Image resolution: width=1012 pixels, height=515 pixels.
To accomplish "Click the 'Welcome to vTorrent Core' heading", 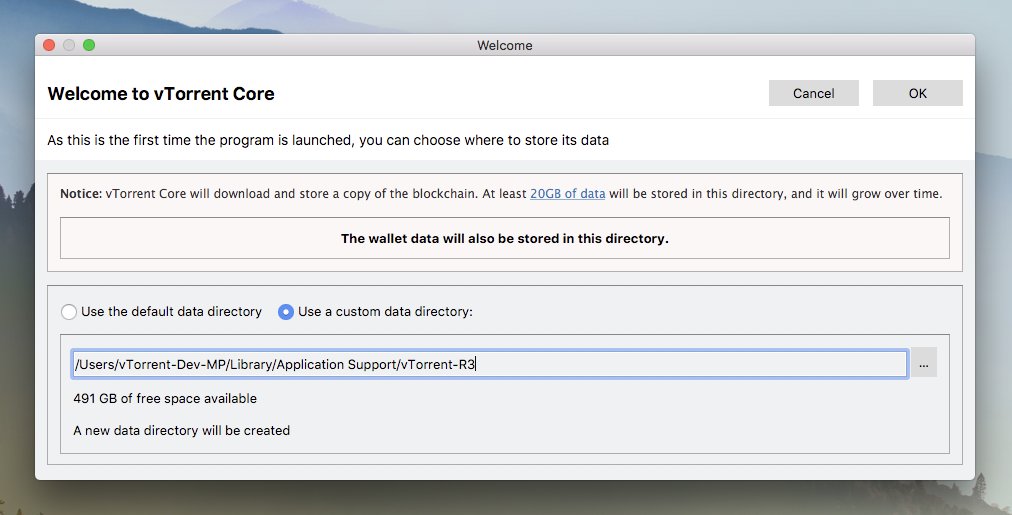I will tap(161, 94).
